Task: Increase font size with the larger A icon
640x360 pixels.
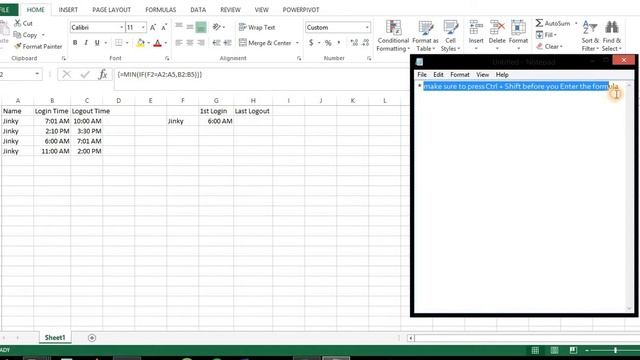Action: [x=153, y=27]
